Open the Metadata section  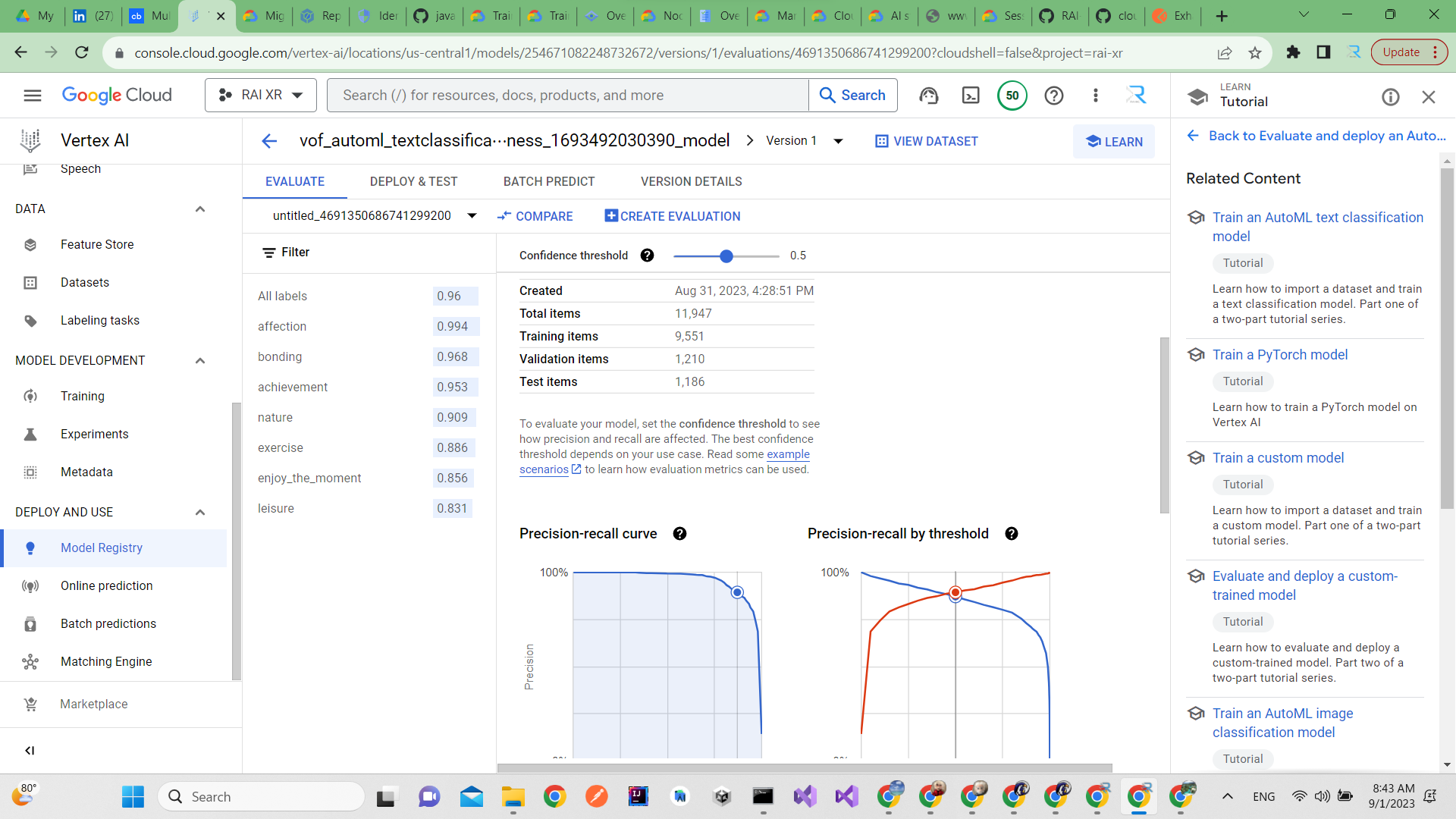tap(86, 472)
